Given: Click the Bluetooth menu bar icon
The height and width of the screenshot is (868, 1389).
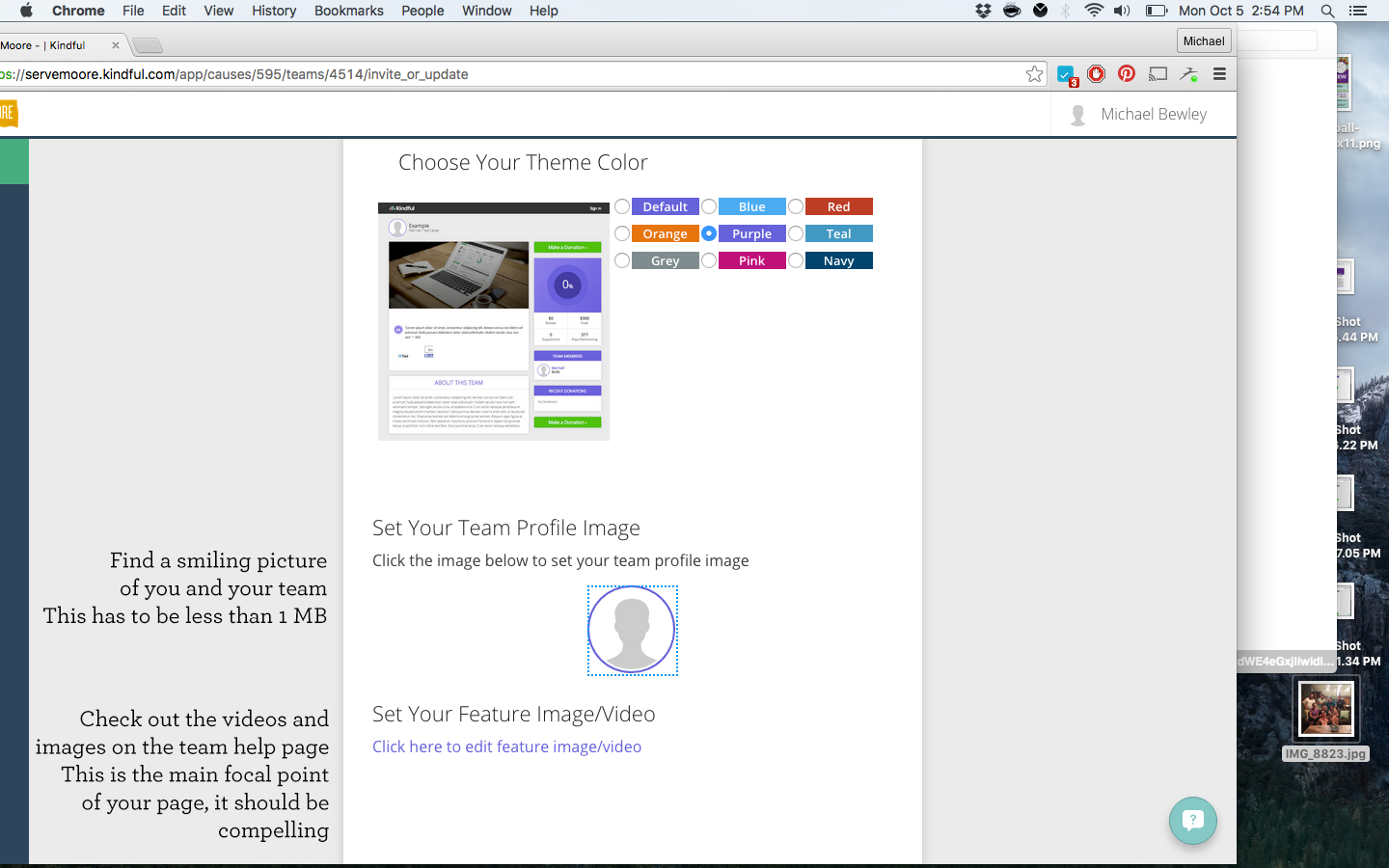Looking at the screenshot, I should click(x=1066, y=11).
